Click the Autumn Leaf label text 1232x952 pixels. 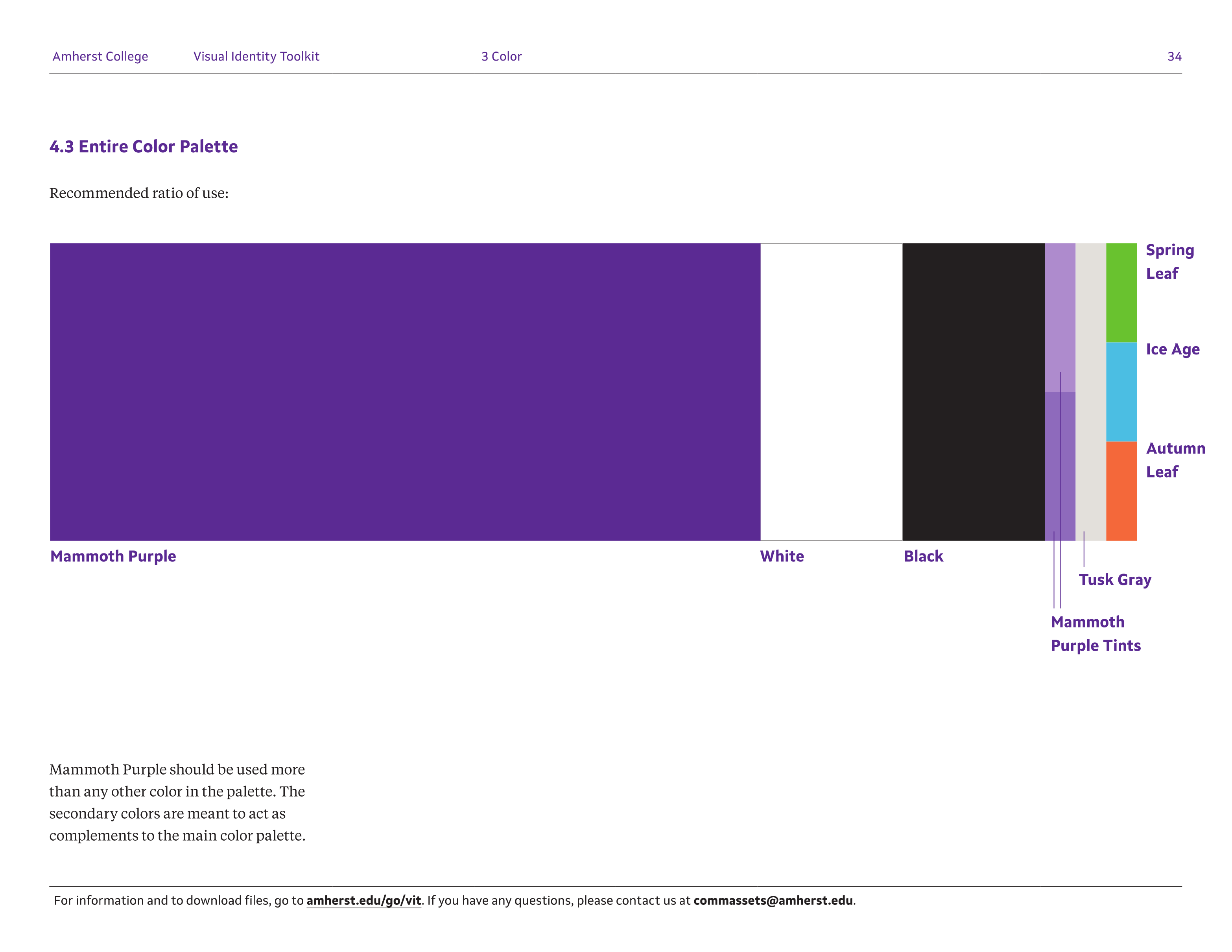[1176, 460]
